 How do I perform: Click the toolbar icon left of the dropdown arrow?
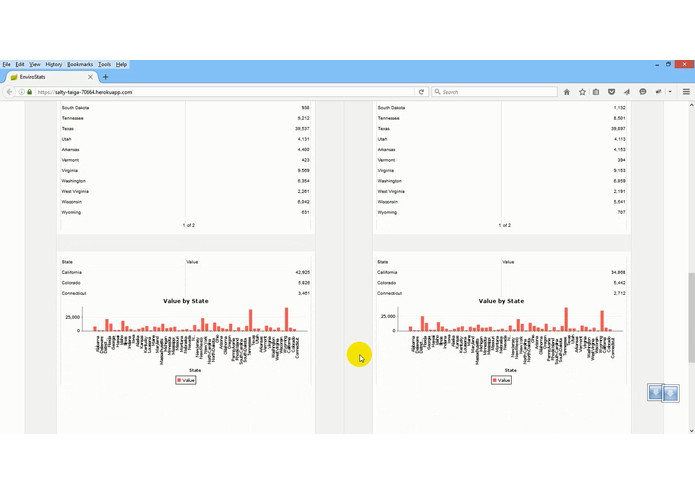tap(659, 92)
